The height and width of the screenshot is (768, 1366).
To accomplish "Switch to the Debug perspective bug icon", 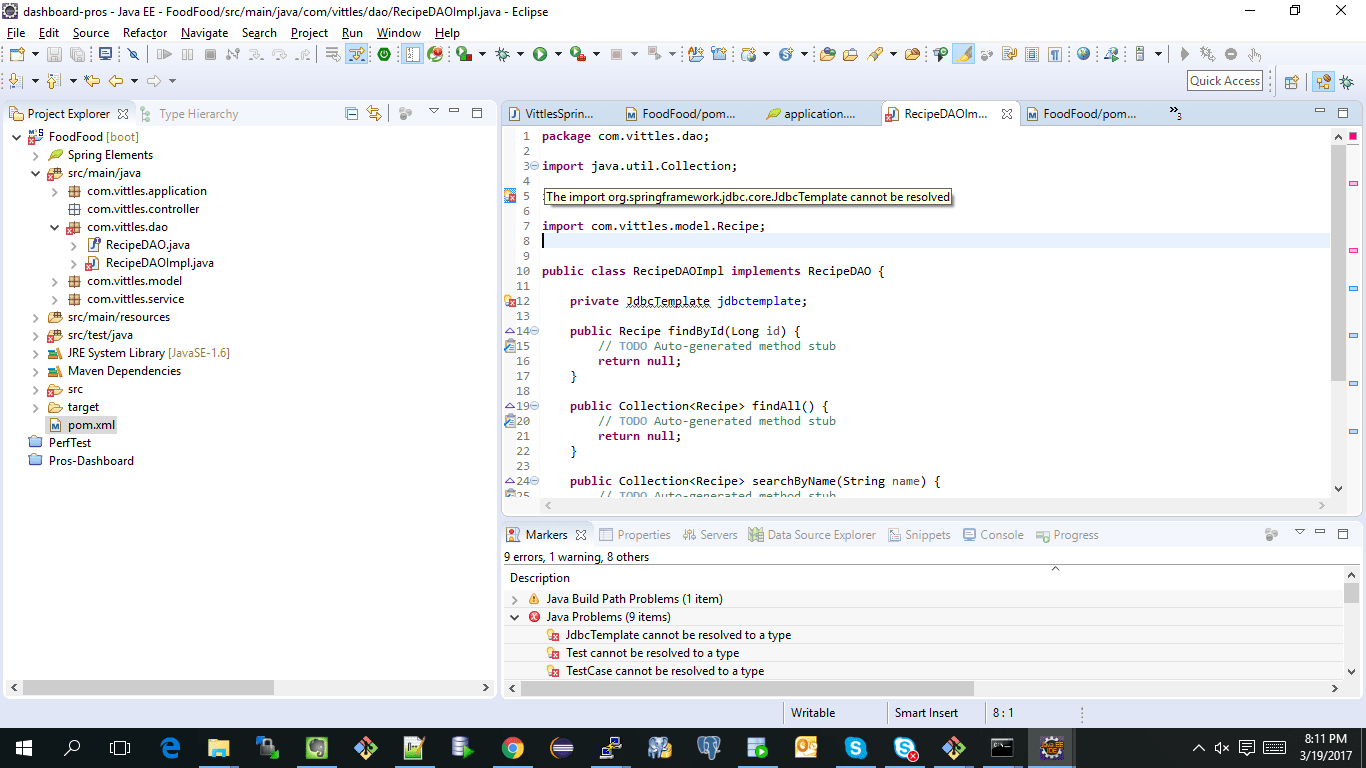I will click(x=1347, y=82).
